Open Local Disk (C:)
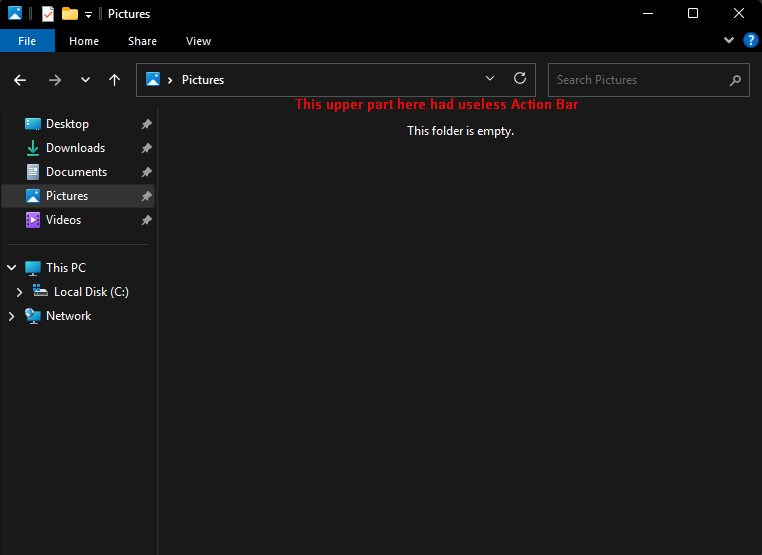 (91, 292)
